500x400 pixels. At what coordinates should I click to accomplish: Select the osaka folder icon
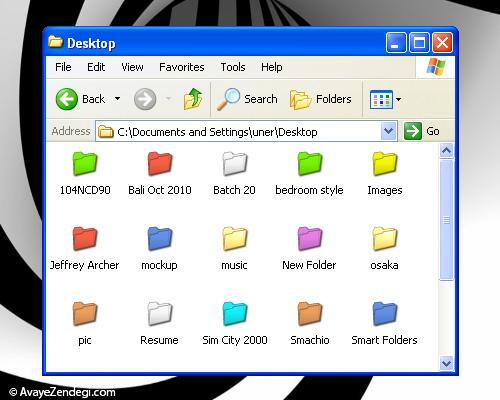[x=385, y=239]
